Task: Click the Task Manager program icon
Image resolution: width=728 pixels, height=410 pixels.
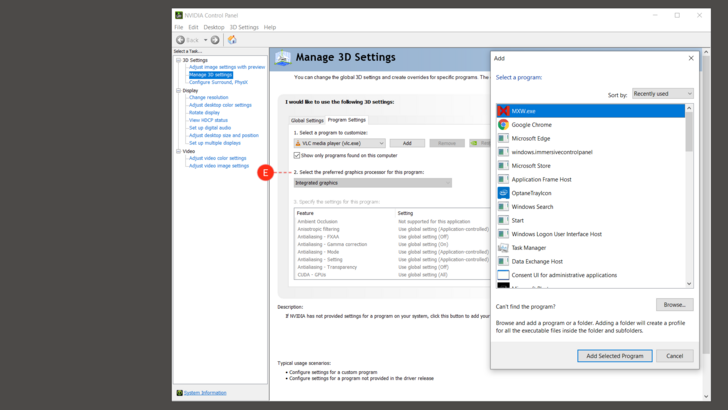Action: pos(503,247)
